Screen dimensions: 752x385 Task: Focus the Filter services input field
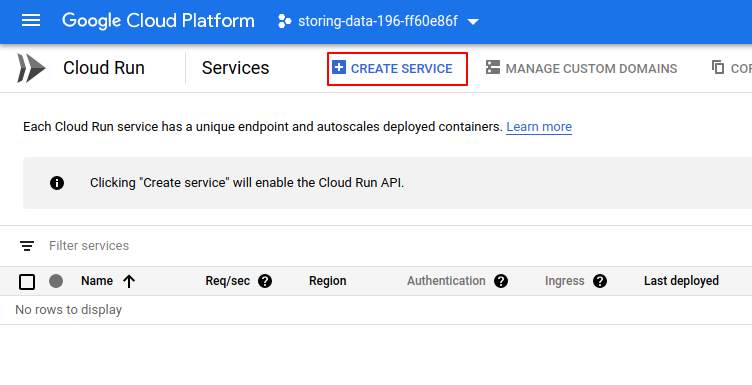[x=89, y=246]
